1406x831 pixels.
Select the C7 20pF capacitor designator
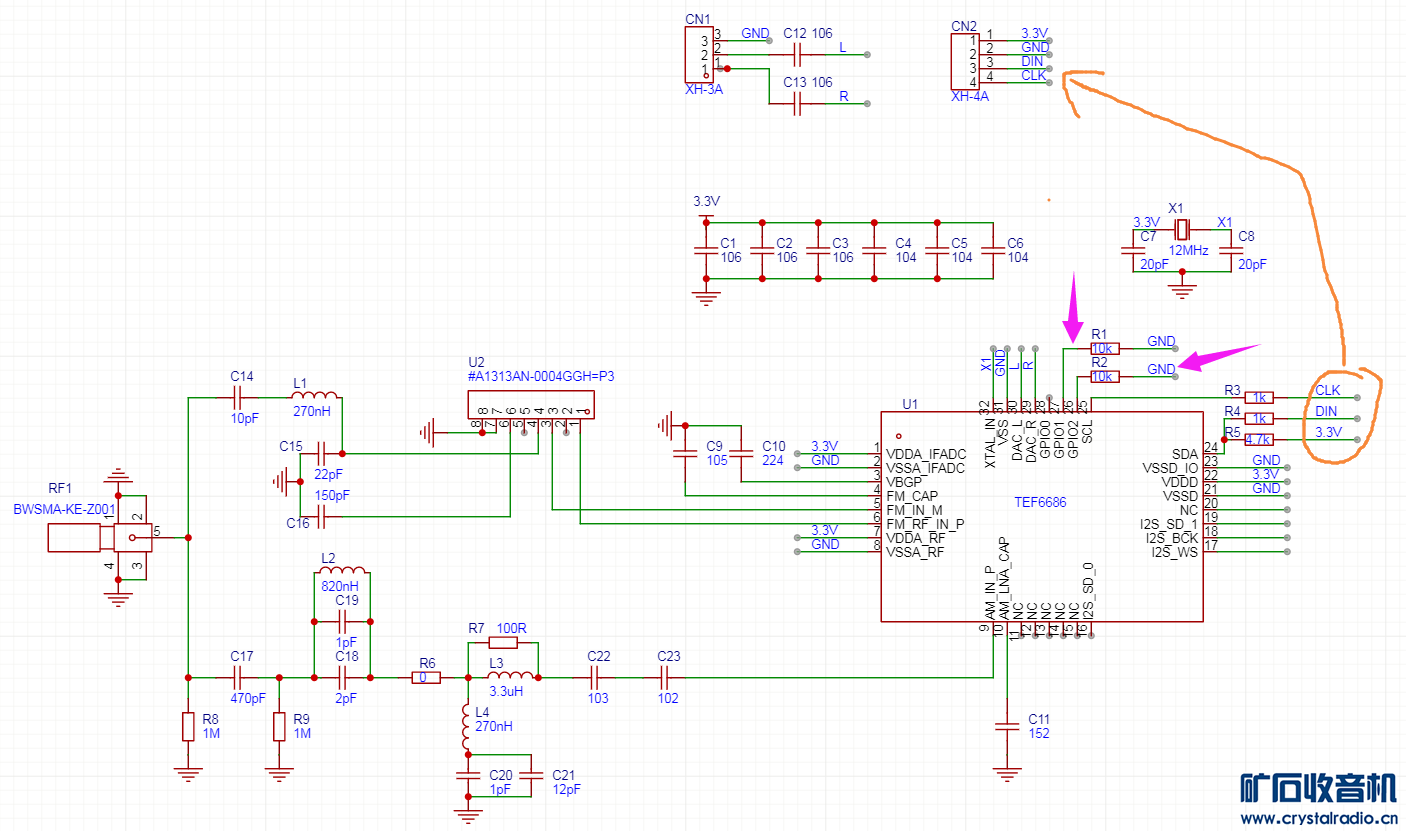point(1147,237)
